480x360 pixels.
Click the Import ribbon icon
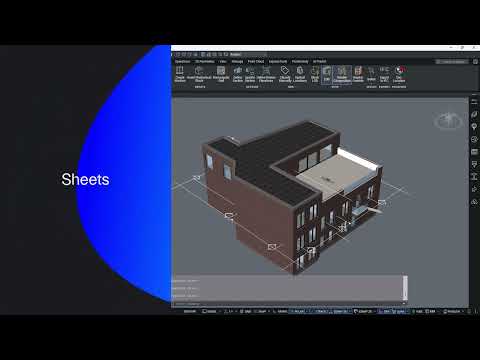click(371, 74)
